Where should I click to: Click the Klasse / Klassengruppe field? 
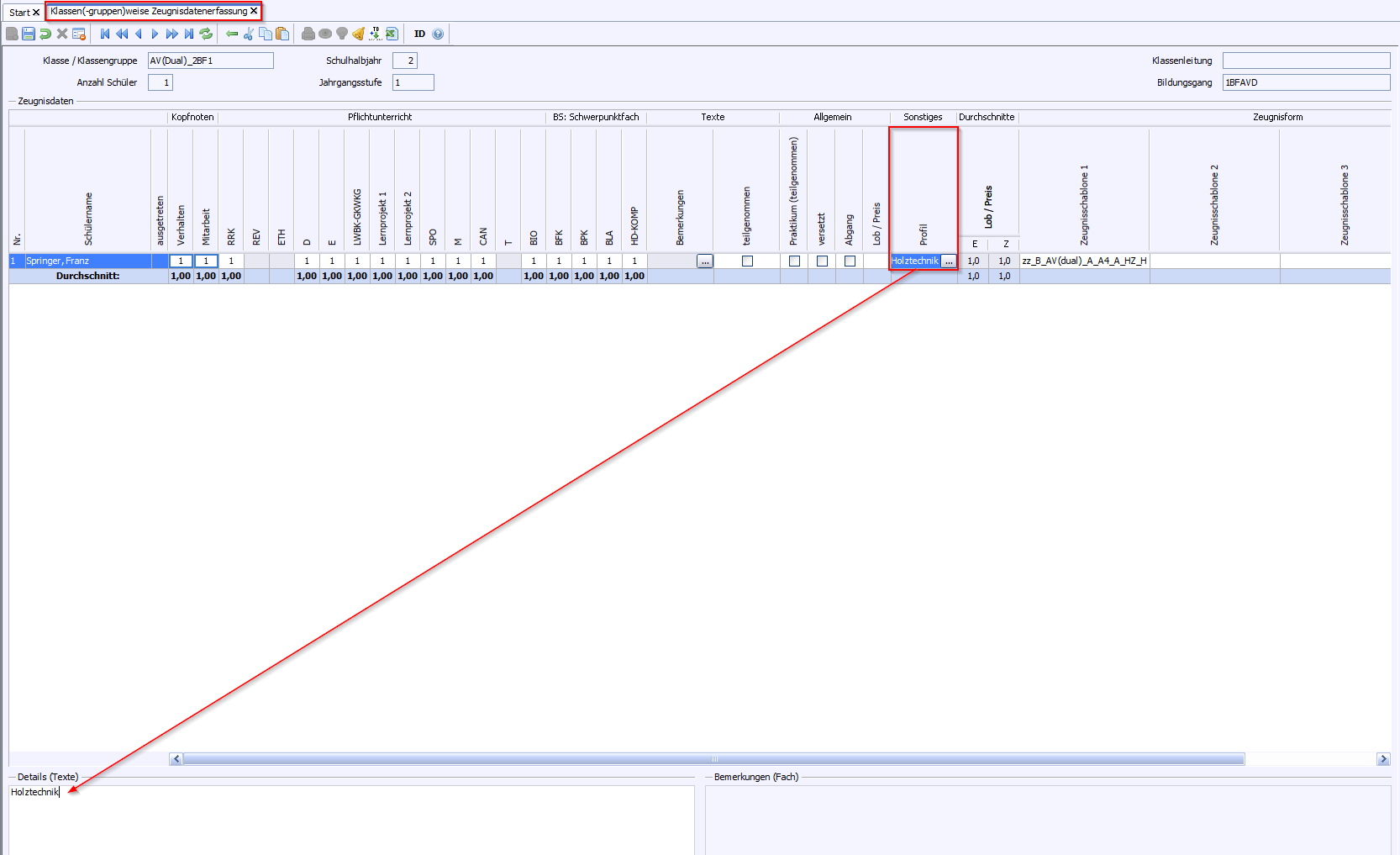210,61
